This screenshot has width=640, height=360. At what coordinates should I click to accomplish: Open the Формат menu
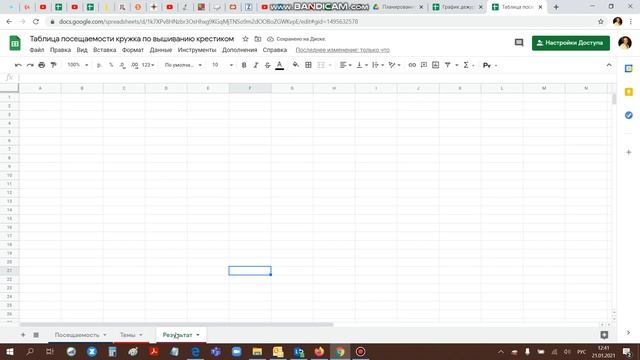133,50
